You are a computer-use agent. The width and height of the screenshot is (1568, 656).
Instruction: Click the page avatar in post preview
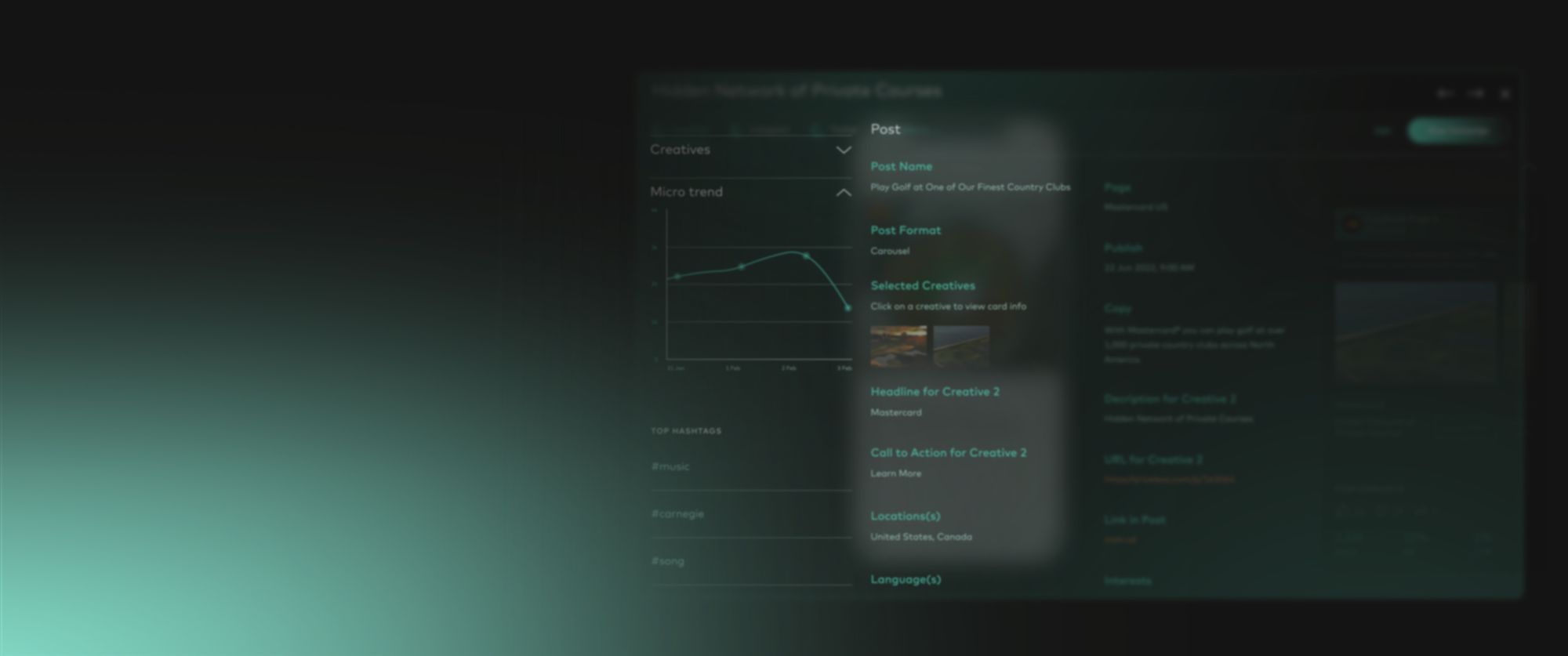tap(1352, 224)
